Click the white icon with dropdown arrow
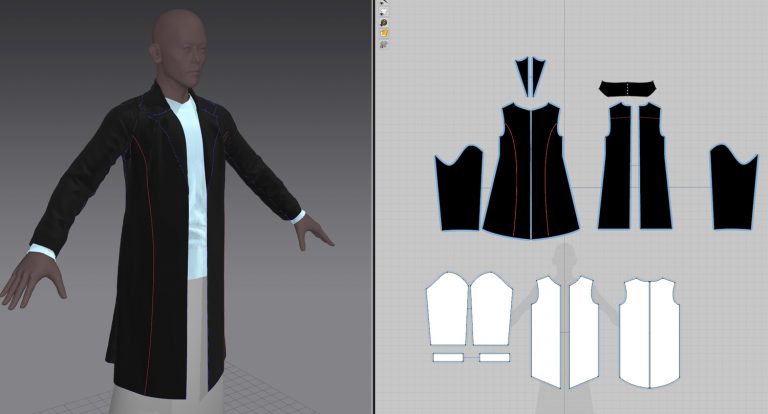This screenshot has width=768, height=414. pos(384,12)
